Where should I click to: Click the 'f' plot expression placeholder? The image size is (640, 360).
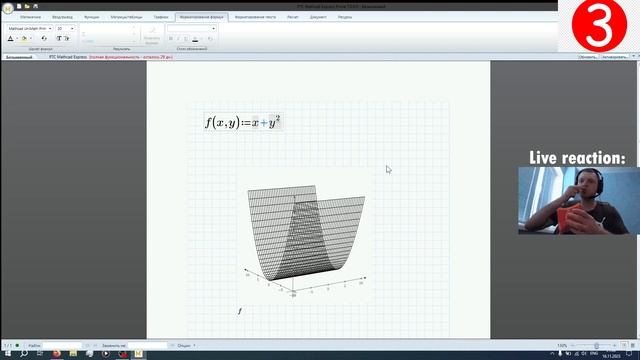click(240, 311)
